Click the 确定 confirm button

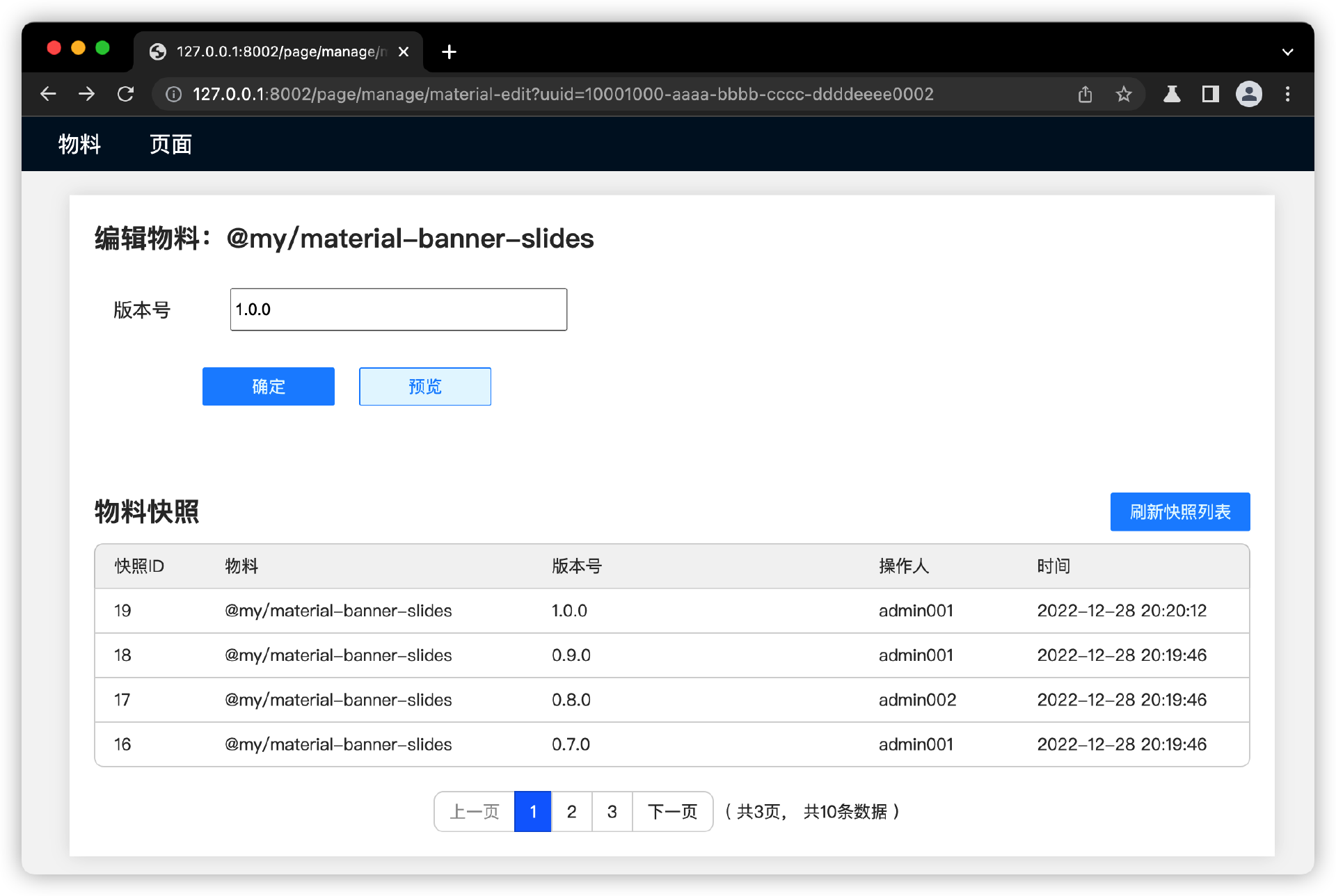[x=268, y=386]
